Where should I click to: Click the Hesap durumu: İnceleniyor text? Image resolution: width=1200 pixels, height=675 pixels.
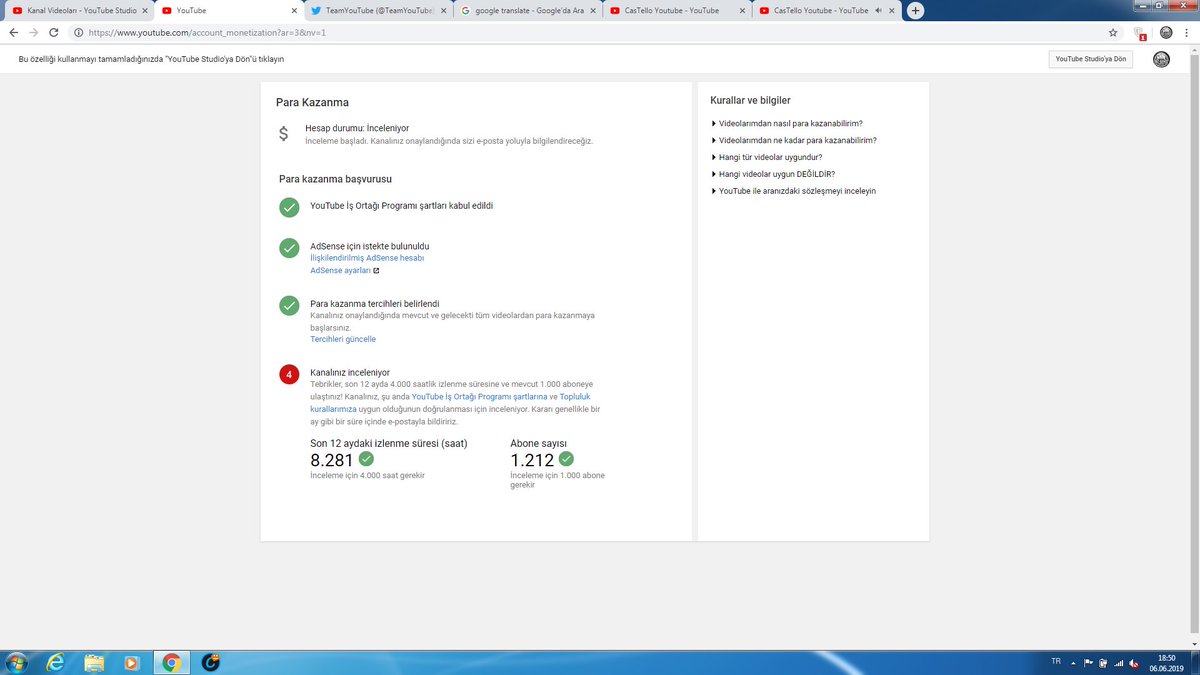[357, 128]
